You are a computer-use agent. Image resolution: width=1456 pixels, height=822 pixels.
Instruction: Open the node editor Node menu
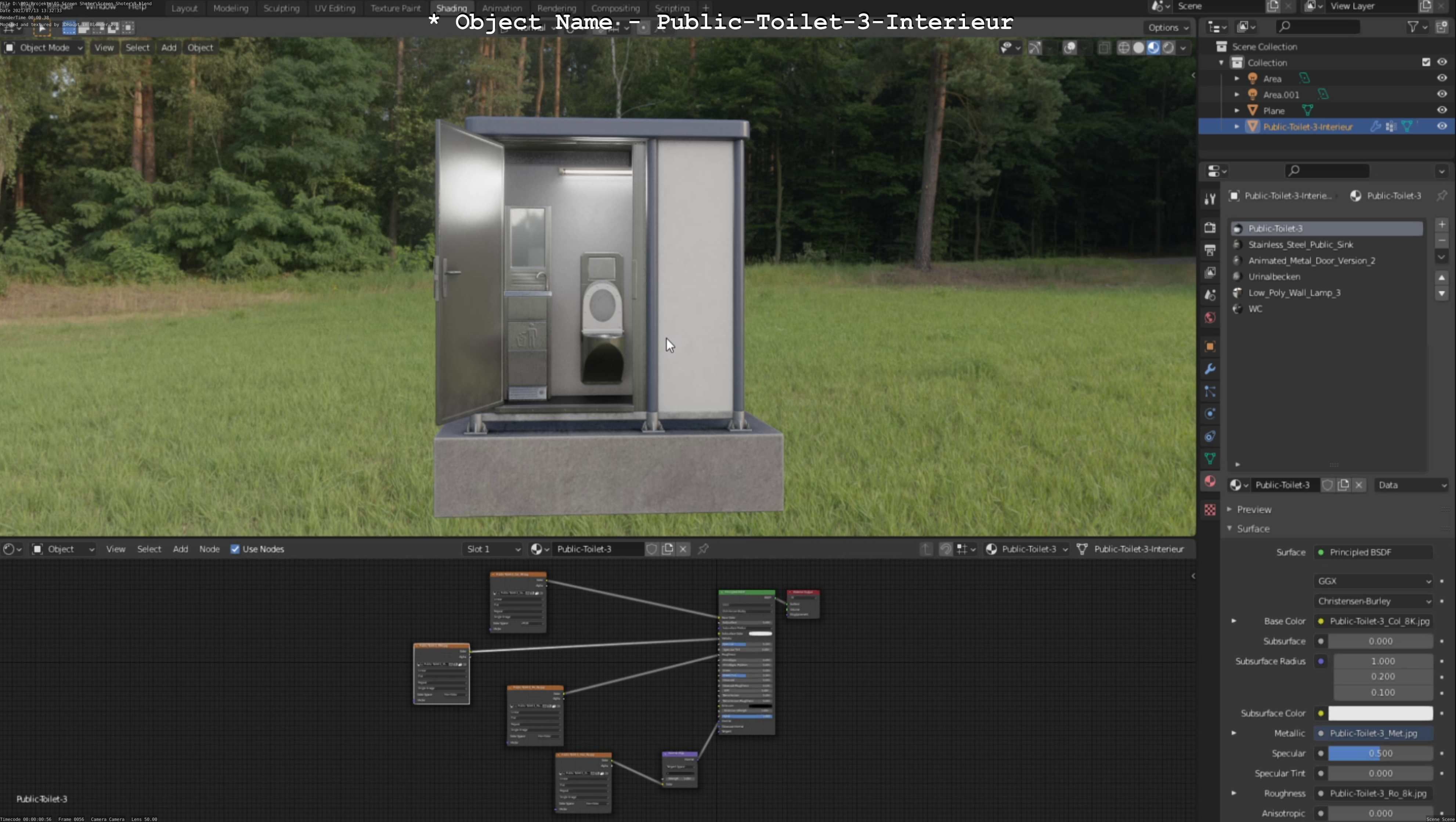coord(209,549)
